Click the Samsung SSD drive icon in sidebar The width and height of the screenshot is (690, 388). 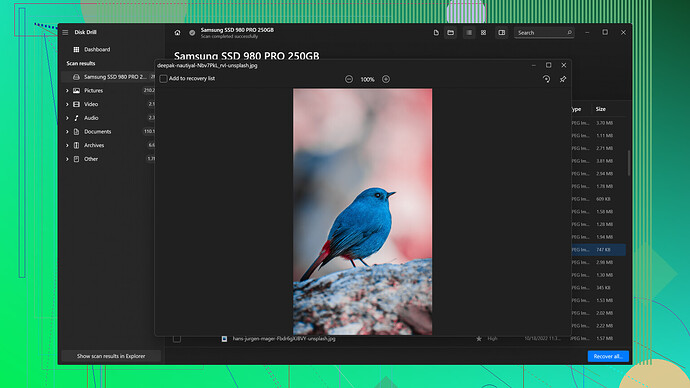pyautogui.click(x=77, y=77)
